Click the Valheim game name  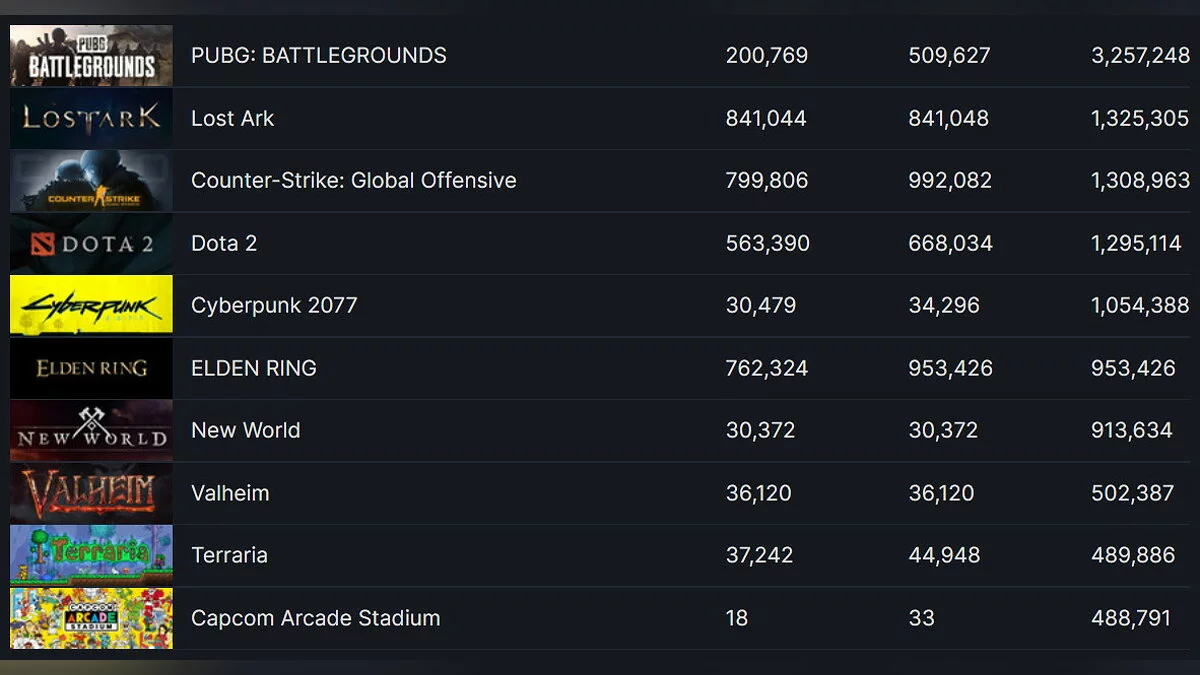click(230, 493)
